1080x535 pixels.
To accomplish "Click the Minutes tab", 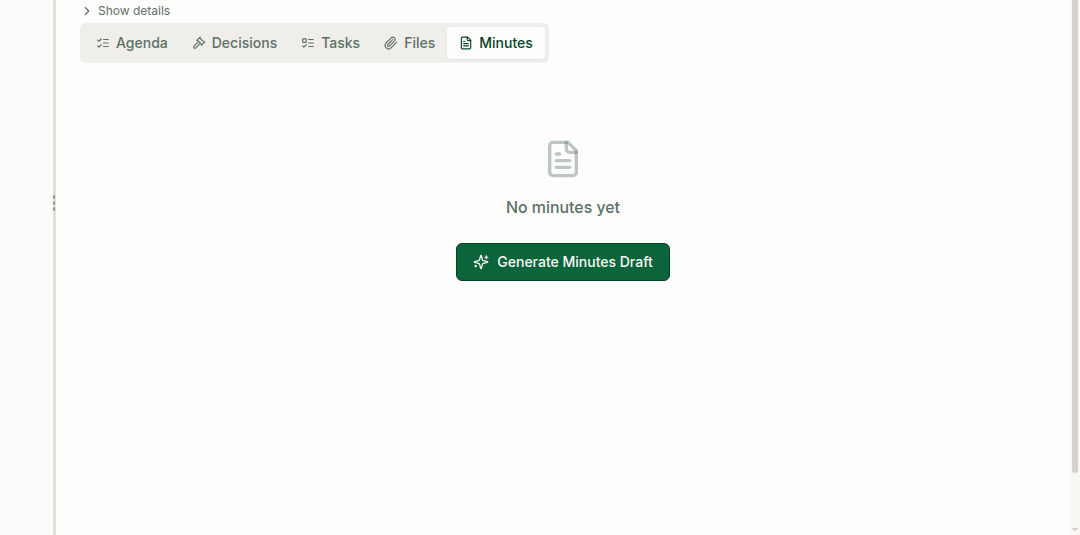I will coord(496,43).
